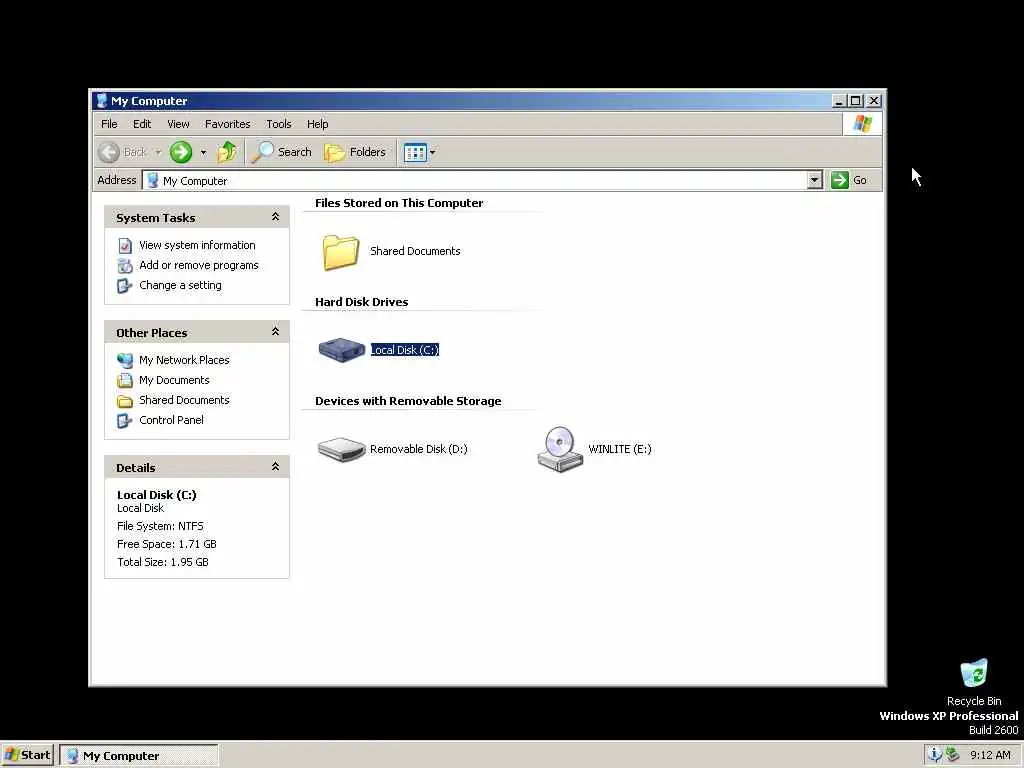Image resolution: width=1024 pixels, height=768 pixels.
Task: Open the View menu
Action: point(178,124)
